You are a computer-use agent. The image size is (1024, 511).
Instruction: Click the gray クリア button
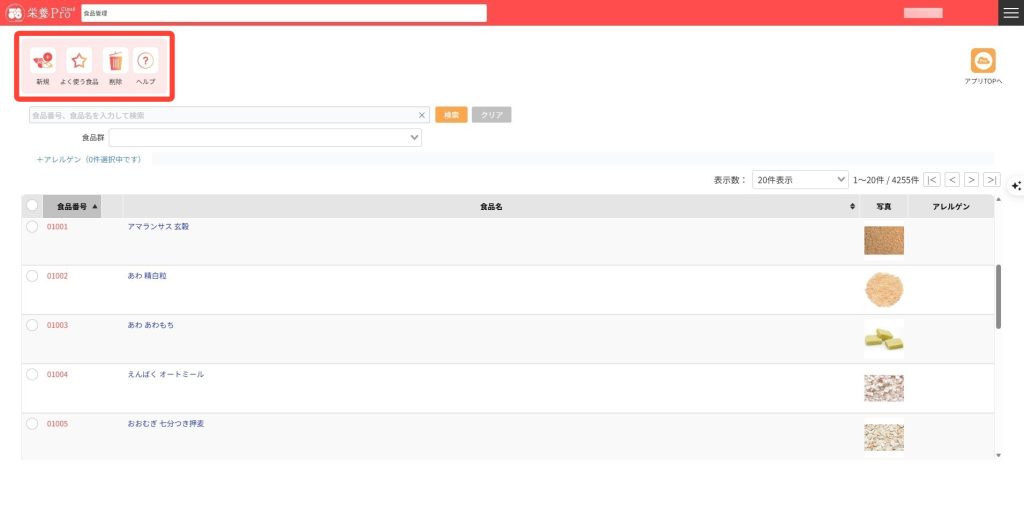tap(491, 115)
